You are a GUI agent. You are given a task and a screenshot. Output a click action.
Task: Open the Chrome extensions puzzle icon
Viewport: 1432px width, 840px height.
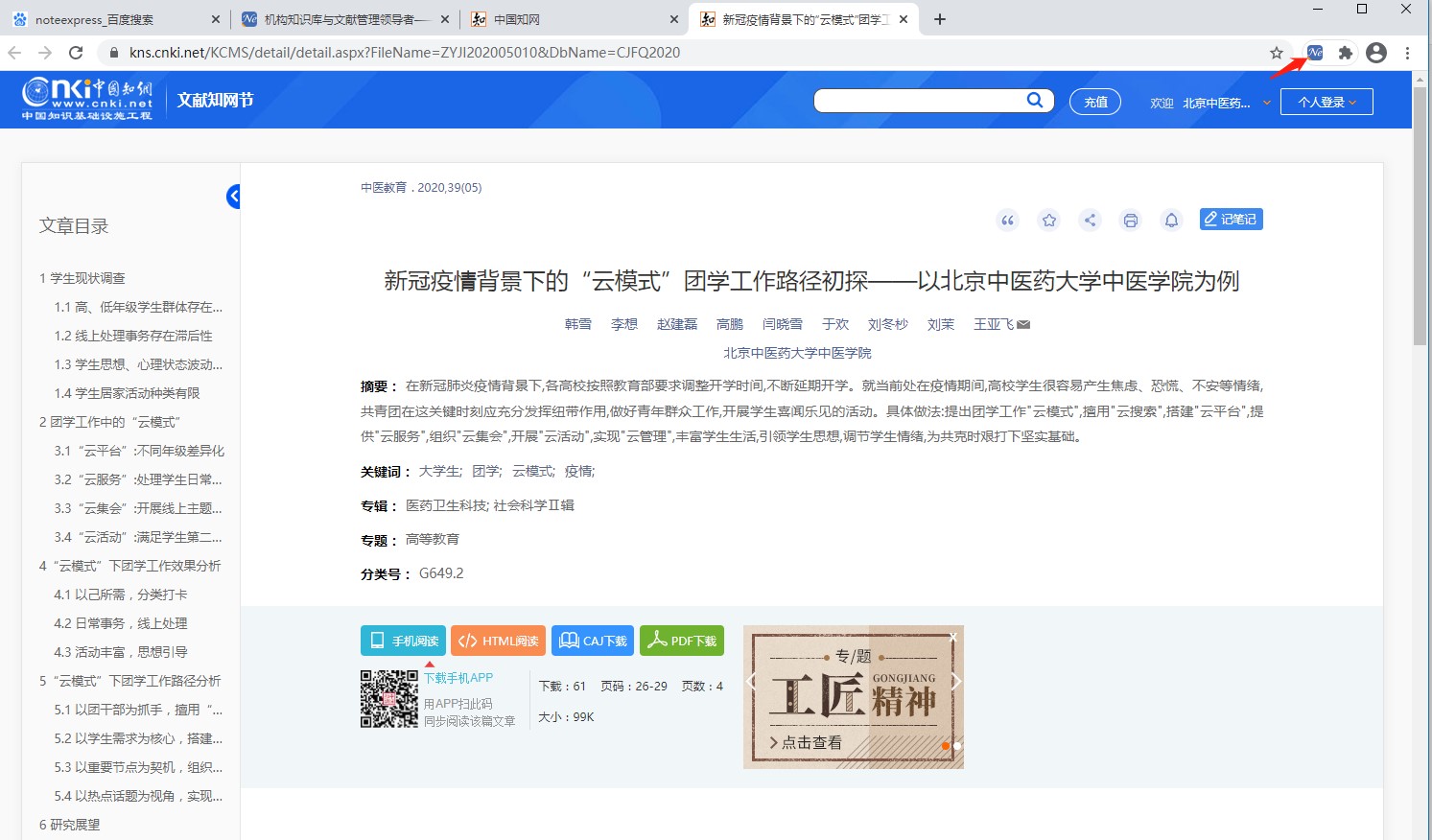click(1346, 53)
